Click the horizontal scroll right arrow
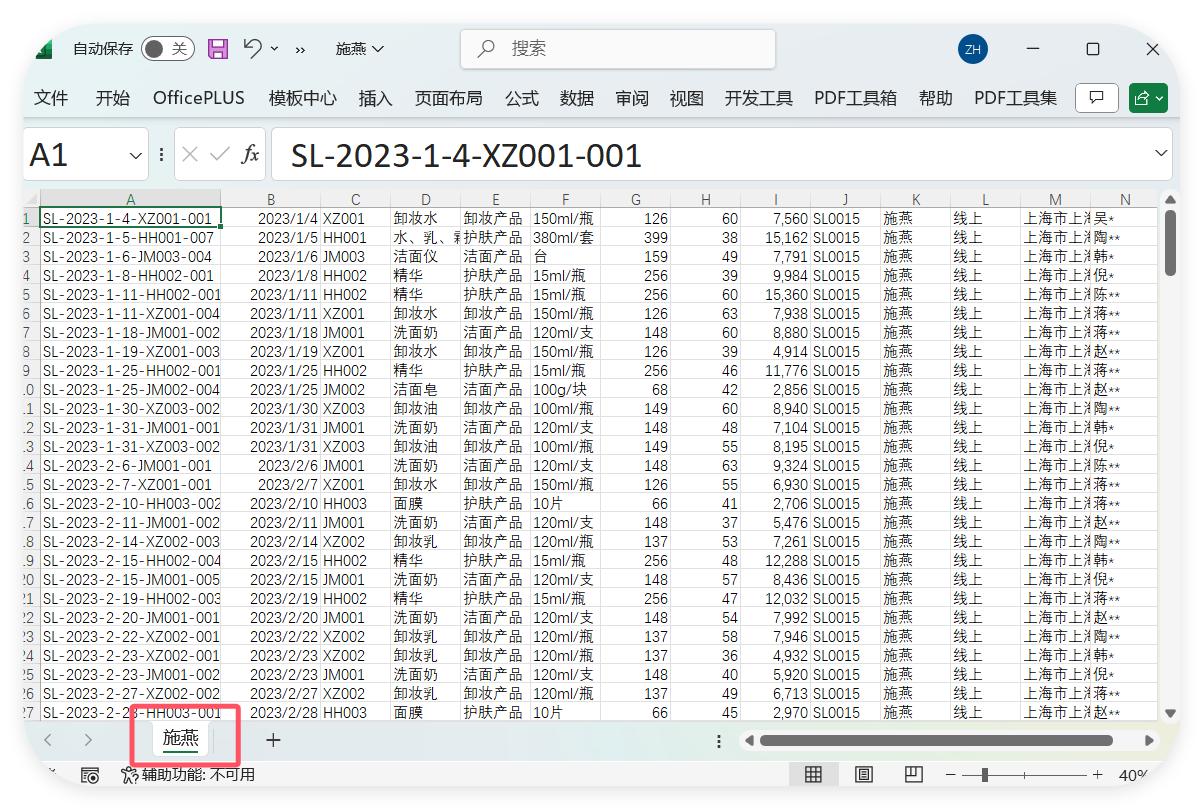This screenshot has width=1203, height=809. tap(1149, 741)
